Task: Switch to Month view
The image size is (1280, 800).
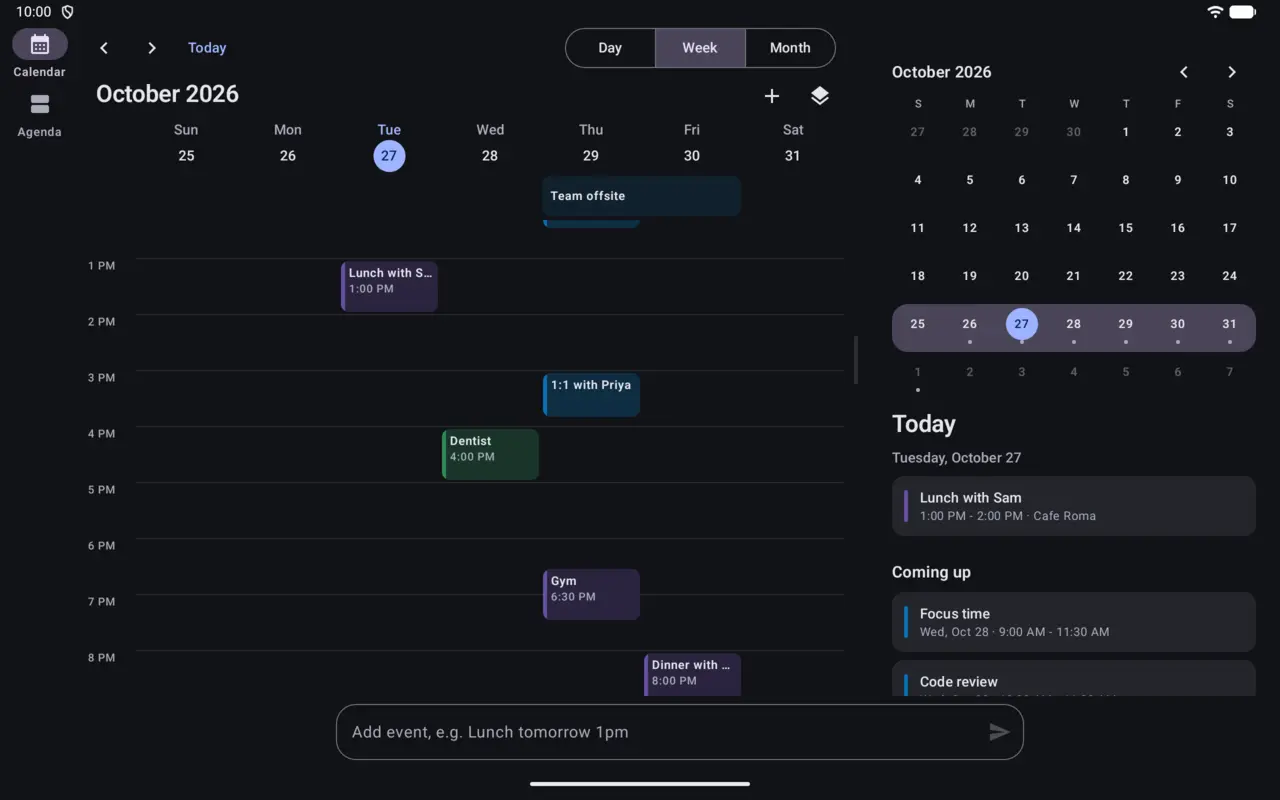Action: pos(790,48)
